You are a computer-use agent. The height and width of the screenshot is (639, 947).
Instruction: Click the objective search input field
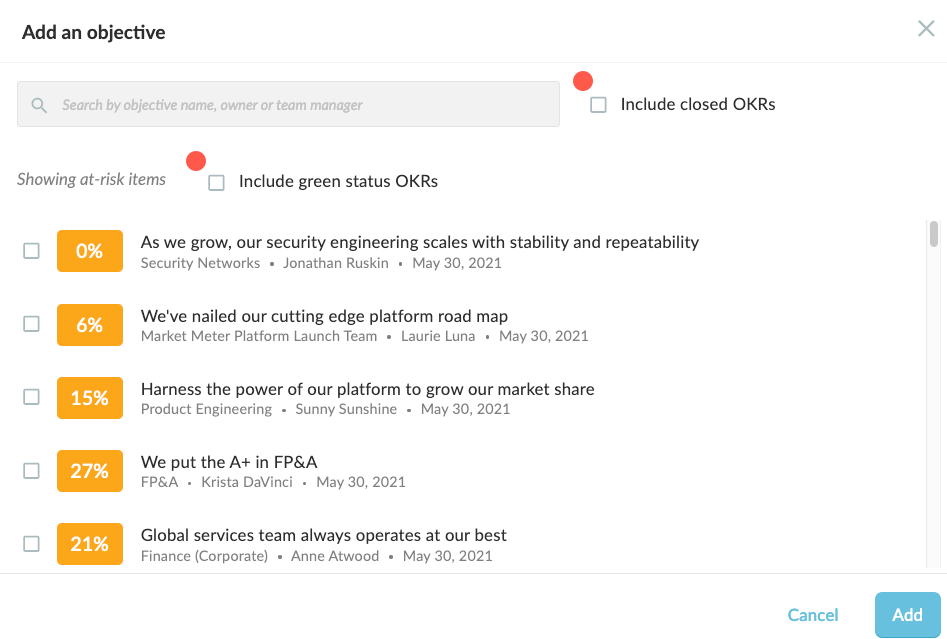coord(288,104)
